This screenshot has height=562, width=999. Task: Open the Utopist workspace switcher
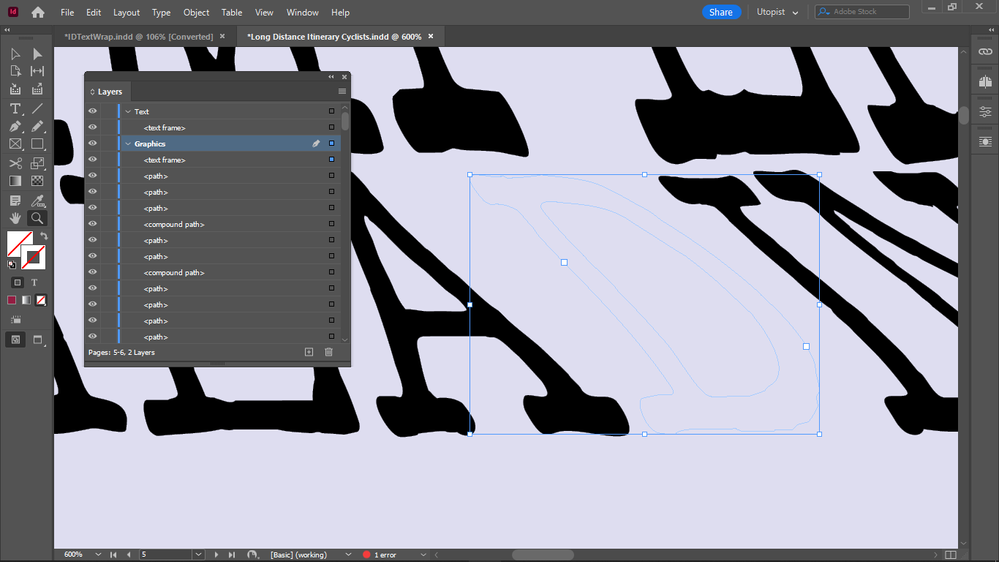[777, 12]
